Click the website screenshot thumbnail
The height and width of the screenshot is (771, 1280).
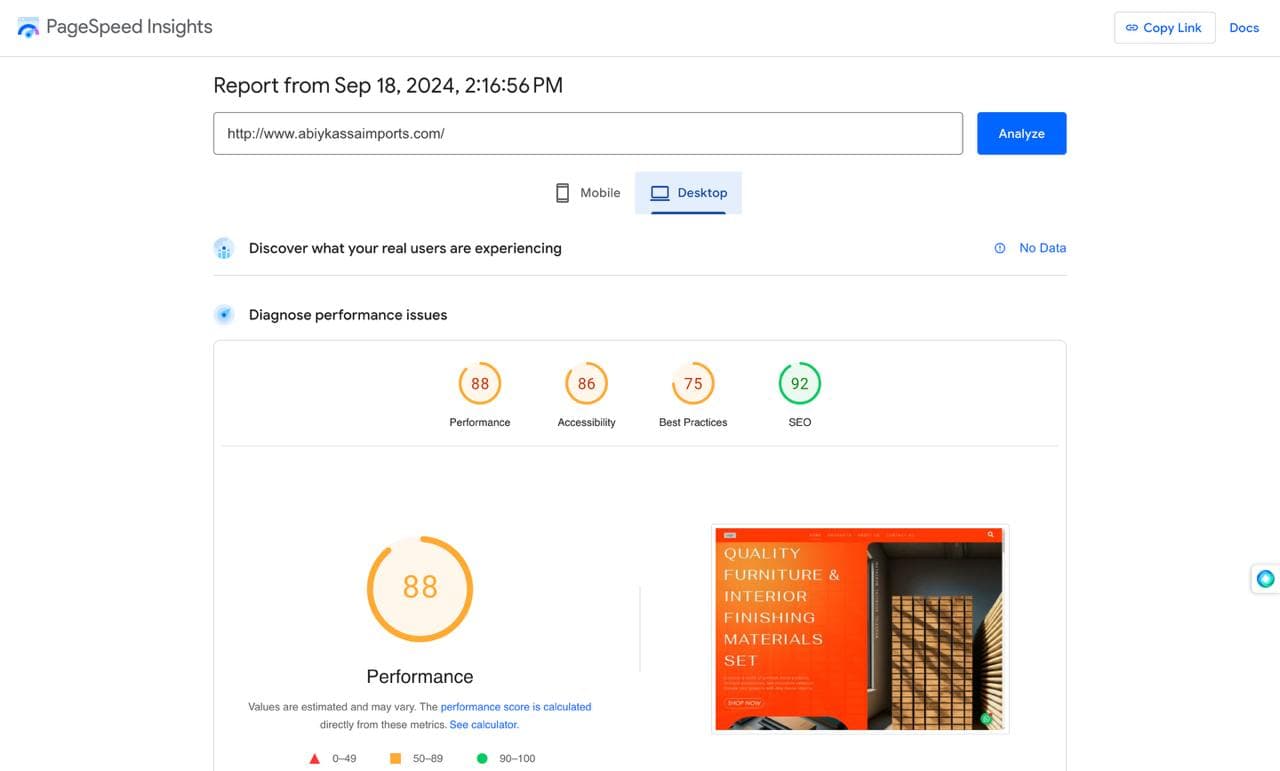[860, 629]
